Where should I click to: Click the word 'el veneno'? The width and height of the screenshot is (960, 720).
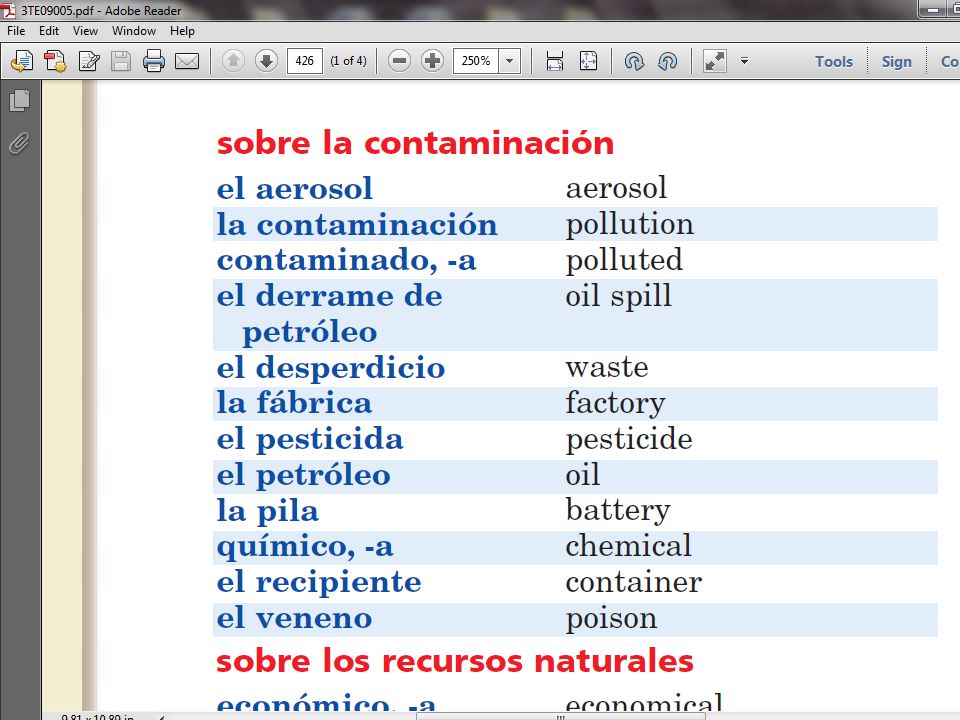click(294, 618)
